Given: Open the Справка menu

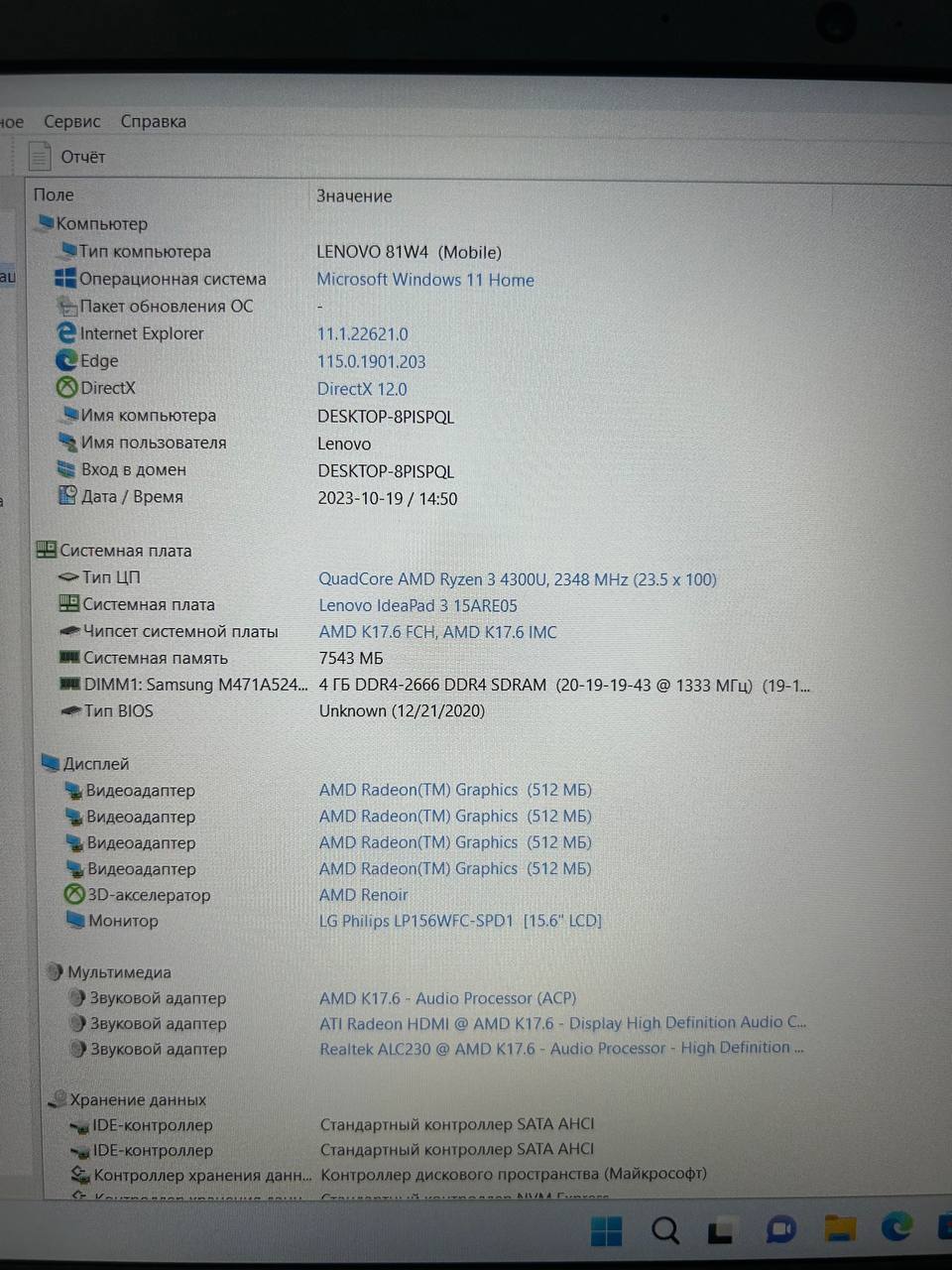Looking at the screenshot, I should click(153, 121).
